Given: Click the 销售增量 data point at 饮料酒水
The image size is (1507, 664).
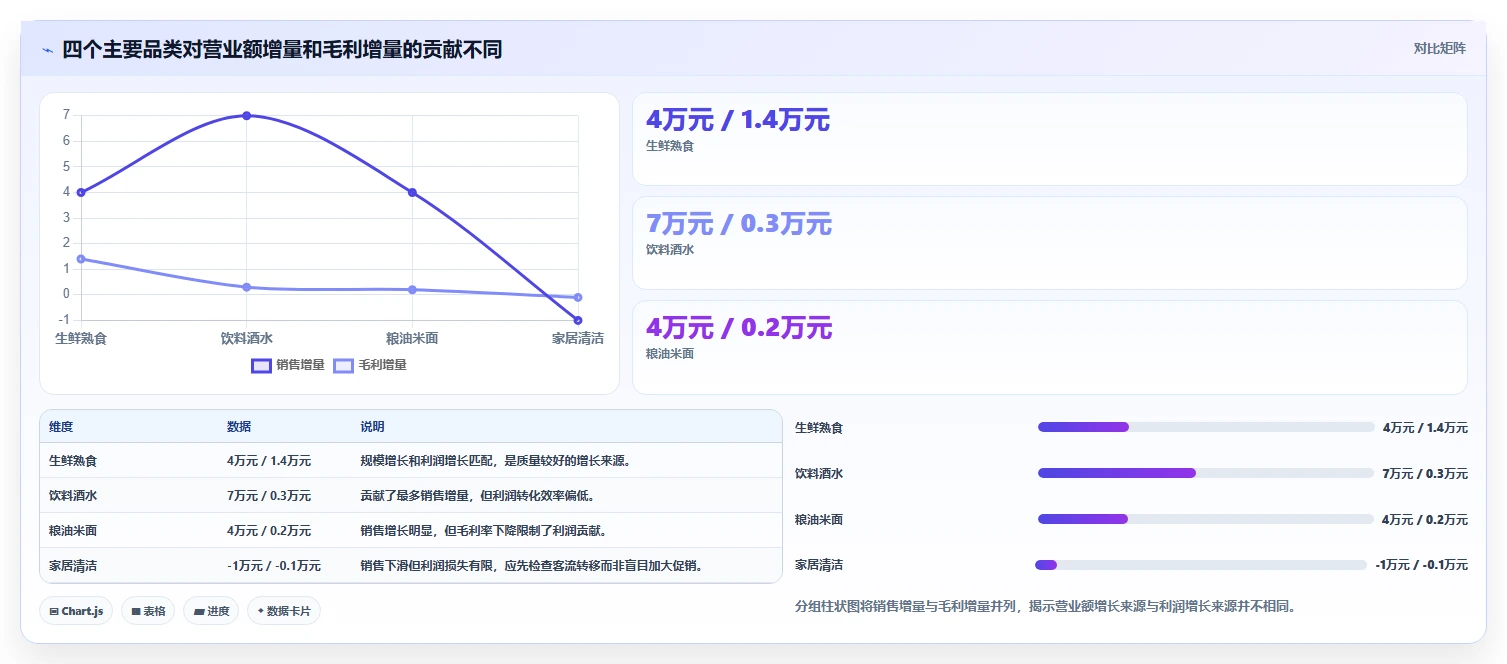Looking at the screenshot, I should (247, 116).
